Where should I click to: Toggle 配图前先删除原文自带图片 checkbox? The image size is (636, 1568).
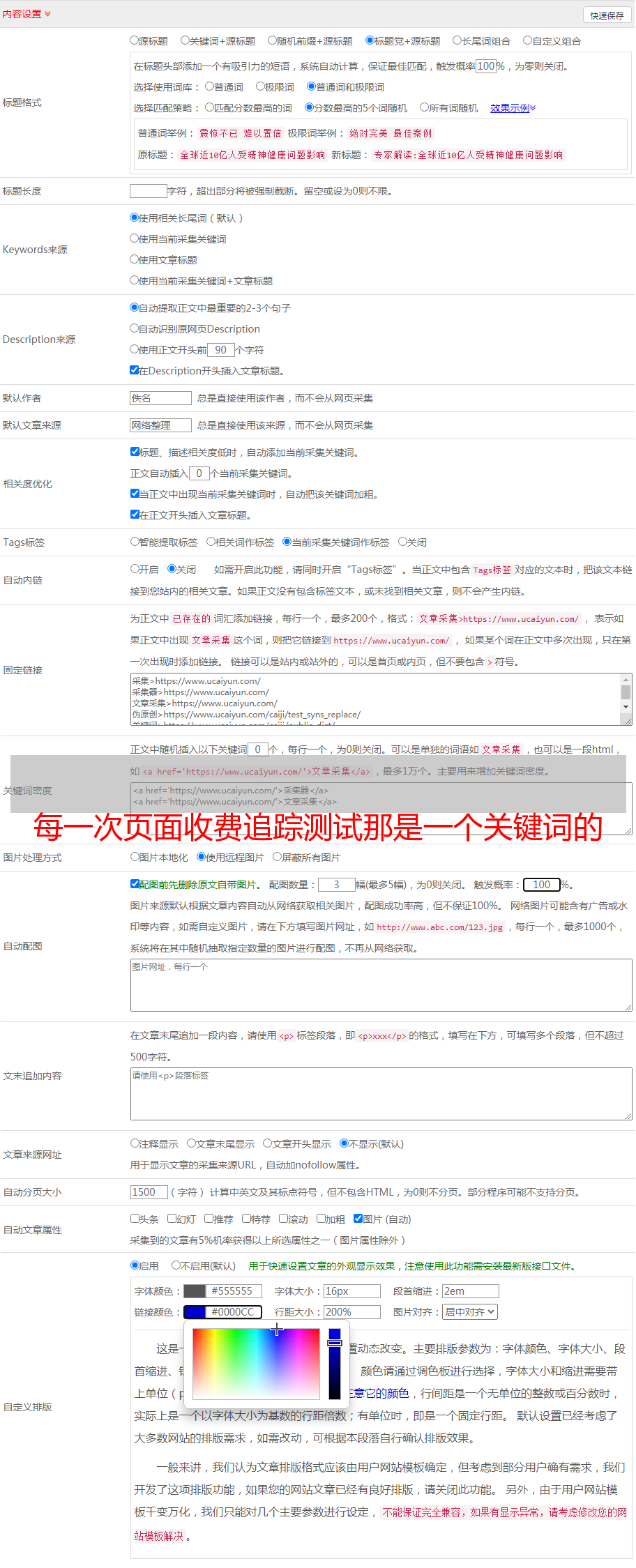pyautogui.click(x=135, y=884)
